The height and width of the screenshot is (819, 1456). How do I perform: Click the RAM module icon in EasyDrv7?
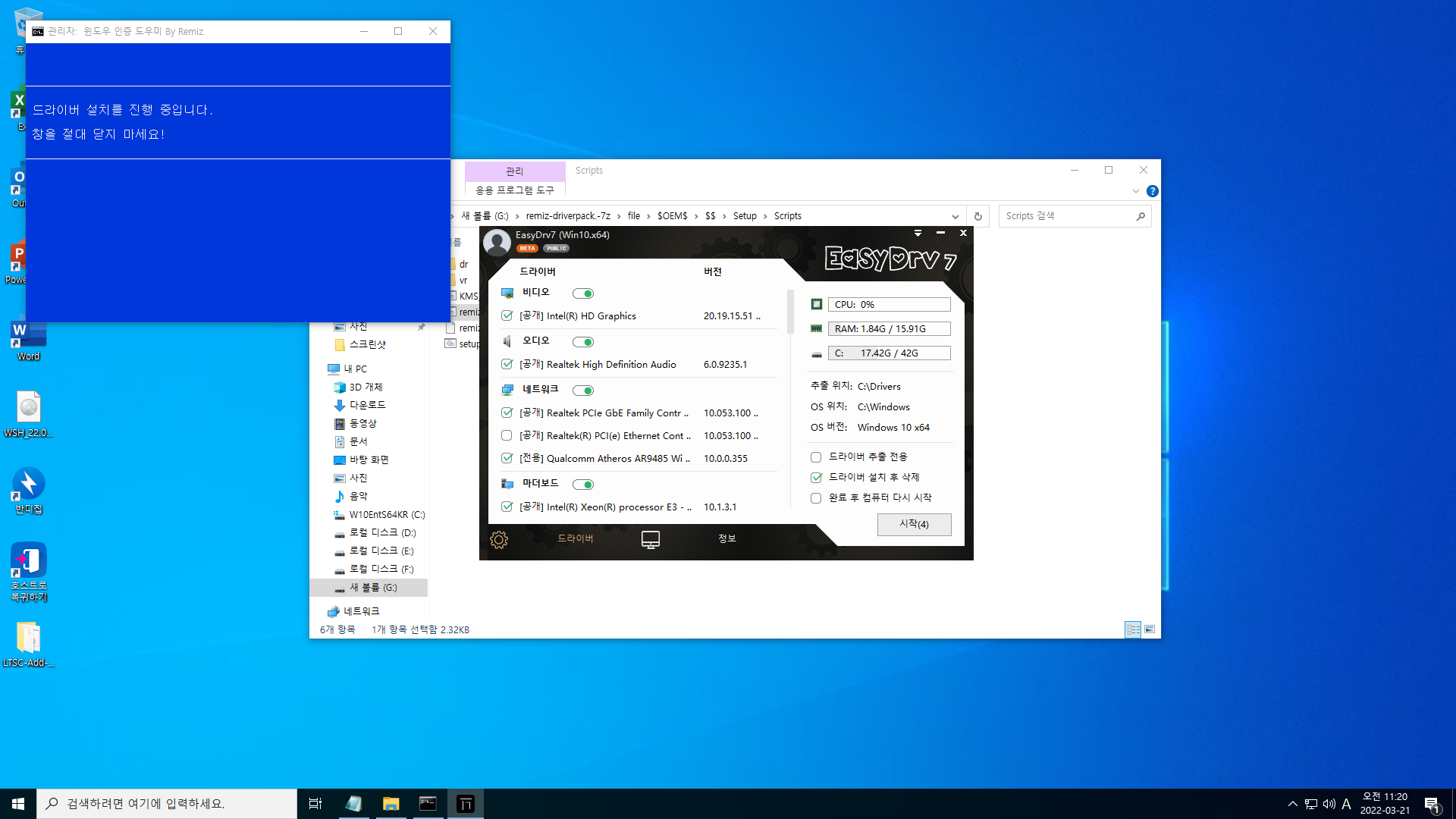tap(817, 328)
